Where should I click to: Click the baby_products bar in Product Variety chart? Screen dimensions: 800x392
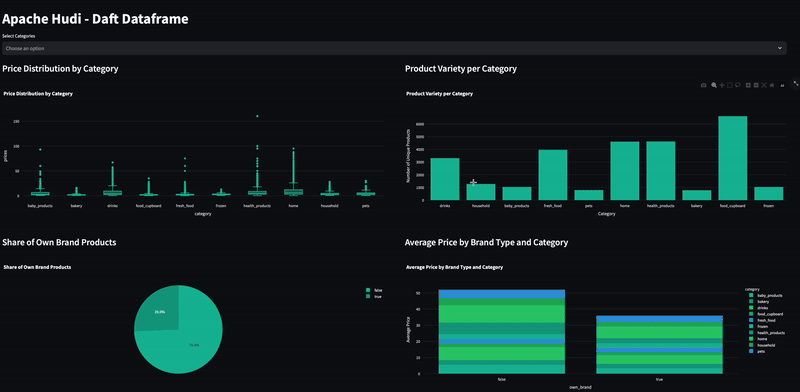(x=516, y=193)
